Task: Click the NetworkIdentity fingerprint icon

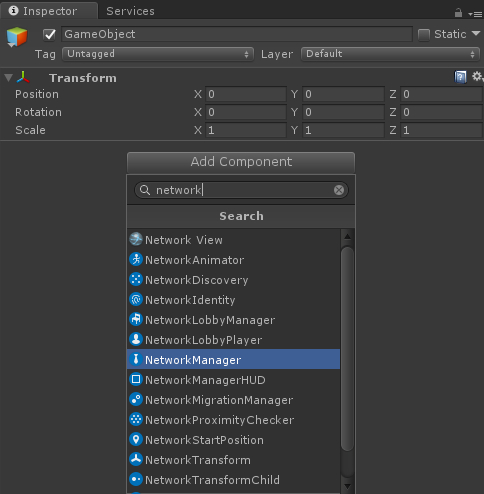Action: click(136, 299)
